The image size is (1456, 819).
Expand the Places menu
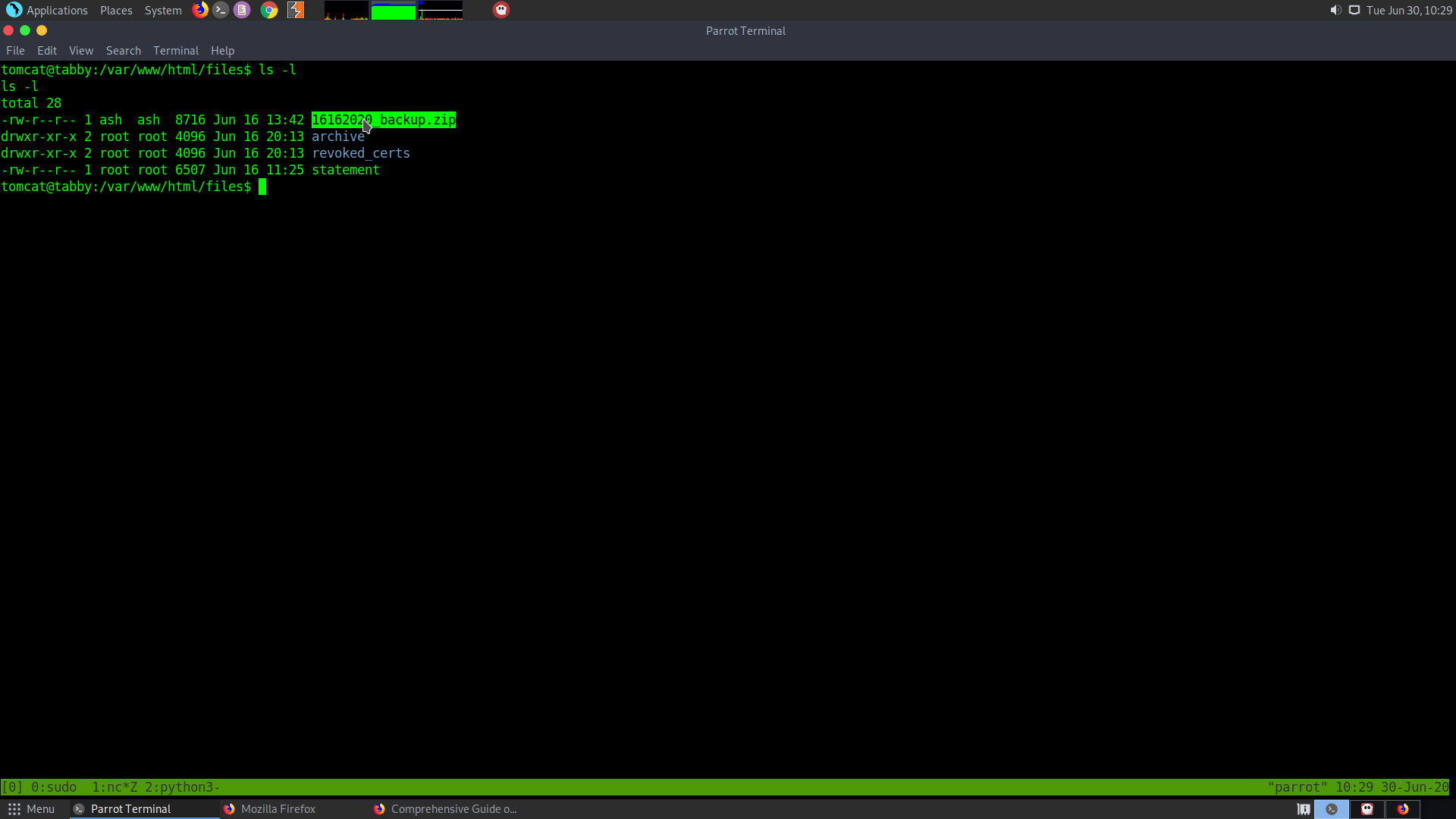click(x=116, y=10)
